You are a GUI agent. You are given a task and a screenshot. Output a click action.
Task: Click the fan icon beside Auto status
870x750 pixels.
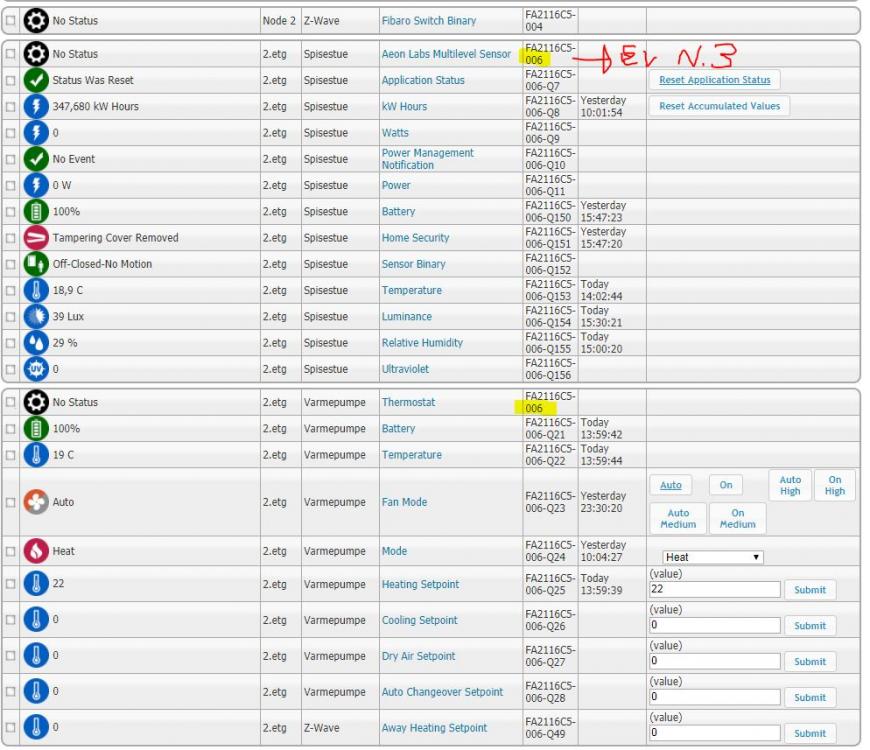click(36, 502)
